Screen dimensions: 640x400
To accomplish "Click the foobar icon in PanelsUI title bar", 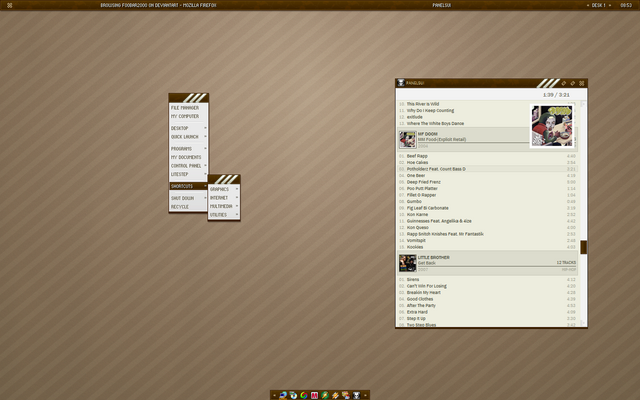I will pyautogui.click(x=401, y=83).
